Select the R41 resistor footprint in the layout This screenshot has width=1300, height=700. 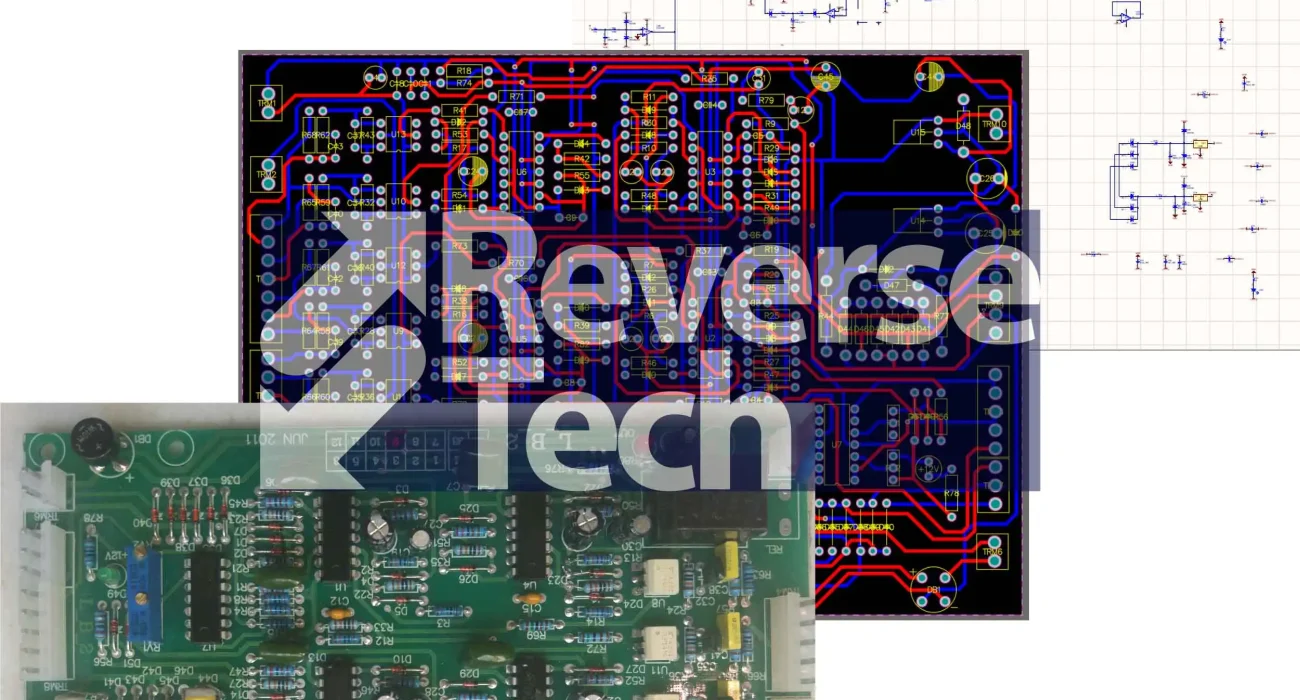[460, 110]
